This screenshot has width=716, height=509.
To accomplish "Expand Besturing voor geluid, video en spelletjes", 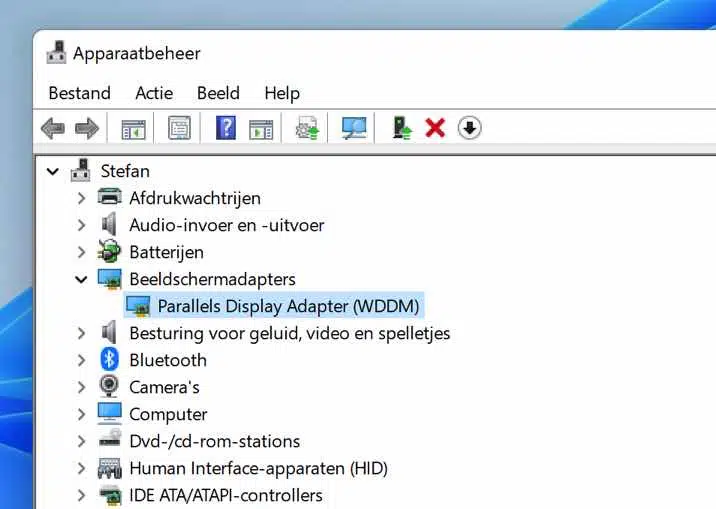I will 81,333.
